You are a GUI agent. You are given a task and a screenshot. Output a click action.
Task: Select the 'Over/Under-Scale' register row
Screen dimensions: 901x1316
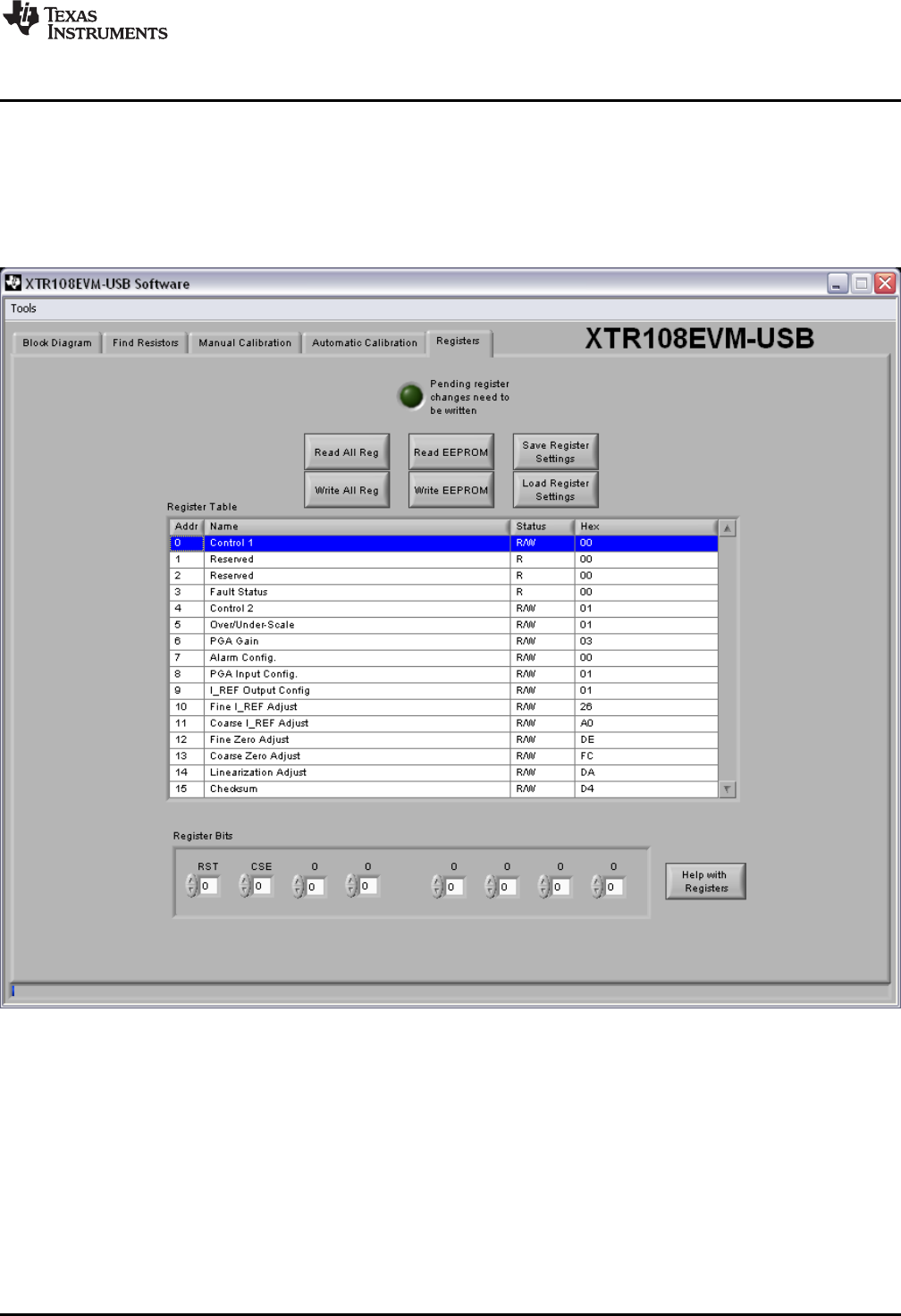444,625
